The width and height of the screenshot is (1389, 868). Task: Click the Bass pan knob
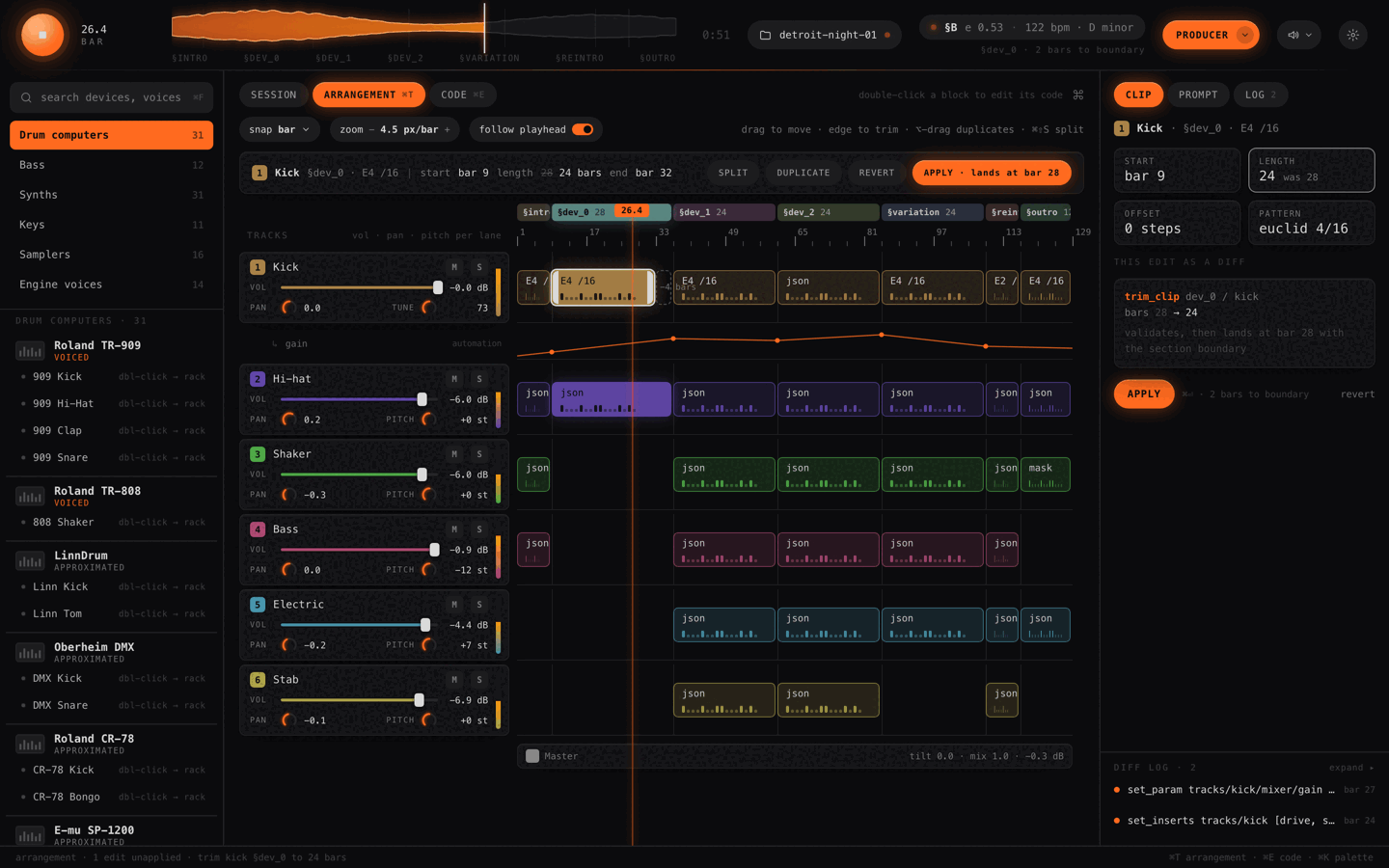[287, 570]
